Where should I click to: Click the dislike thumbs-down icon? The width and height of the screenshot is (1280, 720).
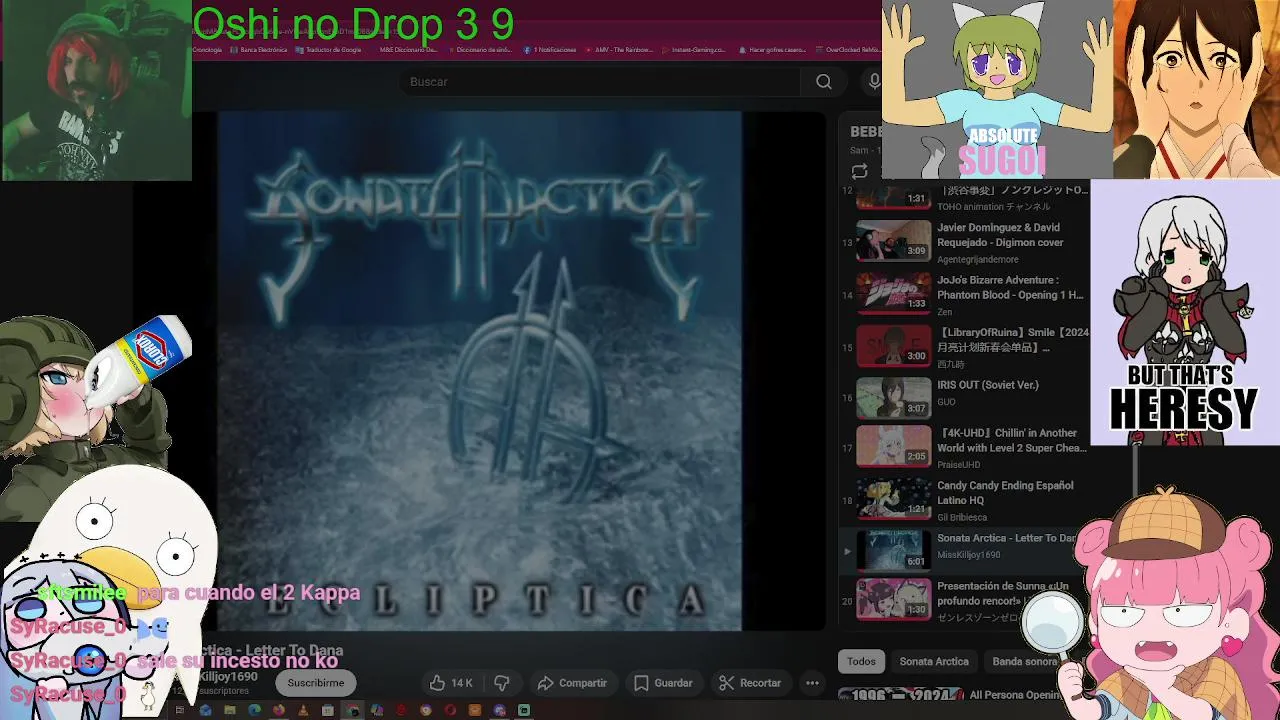pos(502,683)
